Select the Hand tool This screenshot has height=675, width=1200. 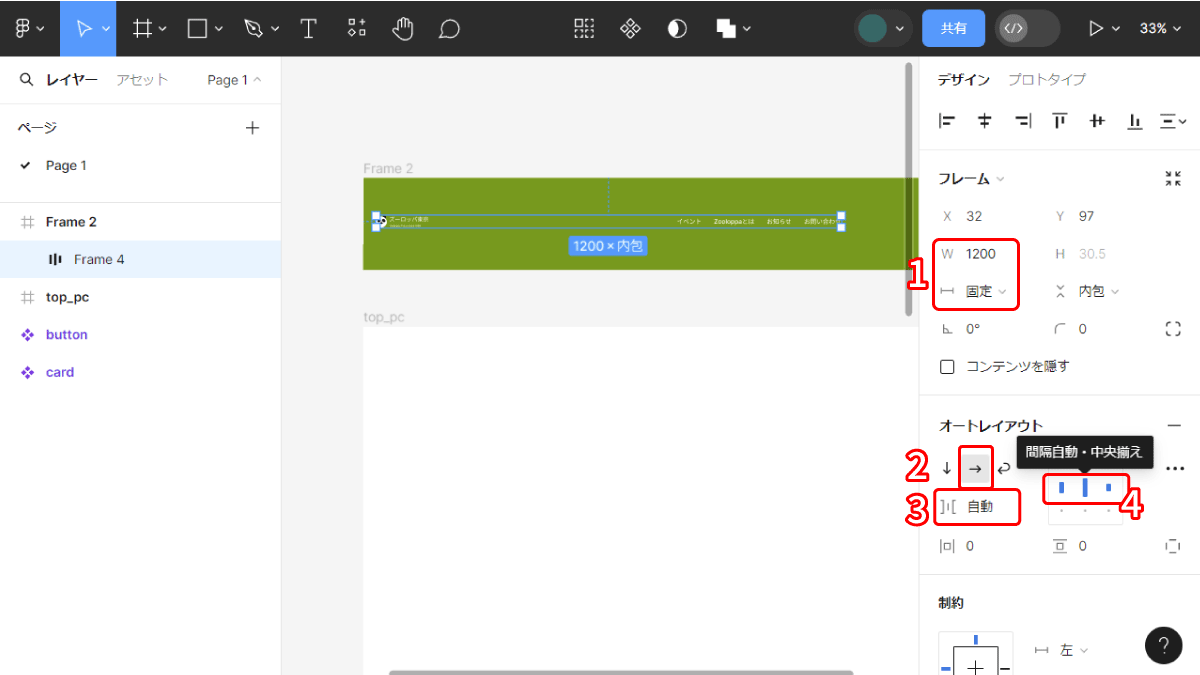pyautogui.click(x=403, y=28)
